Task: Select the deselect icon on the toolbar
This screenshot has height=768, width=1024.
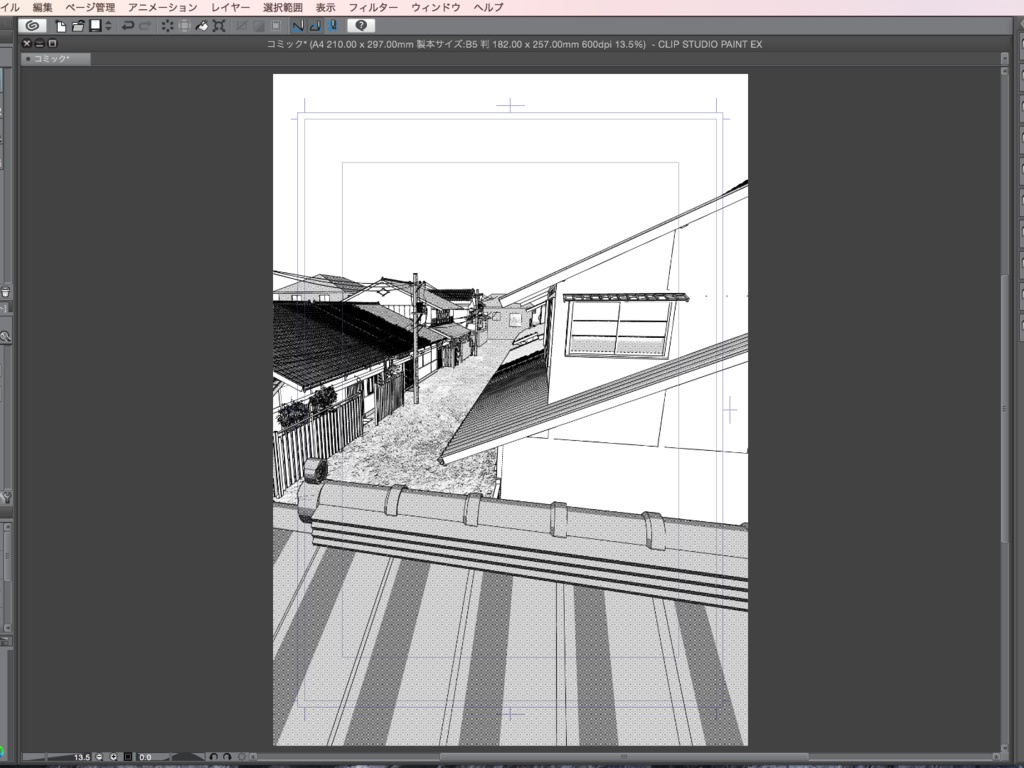Action: point(169,26)
